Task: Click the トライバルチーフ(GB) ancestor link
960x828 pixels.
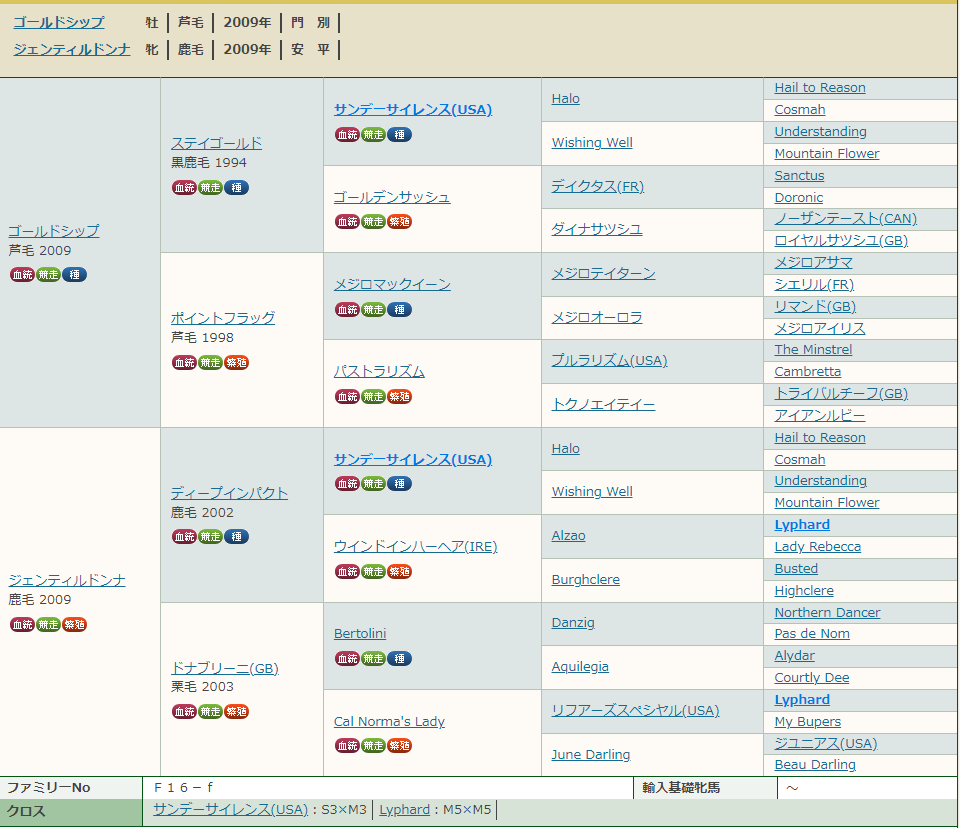Action: click(840, 393)
